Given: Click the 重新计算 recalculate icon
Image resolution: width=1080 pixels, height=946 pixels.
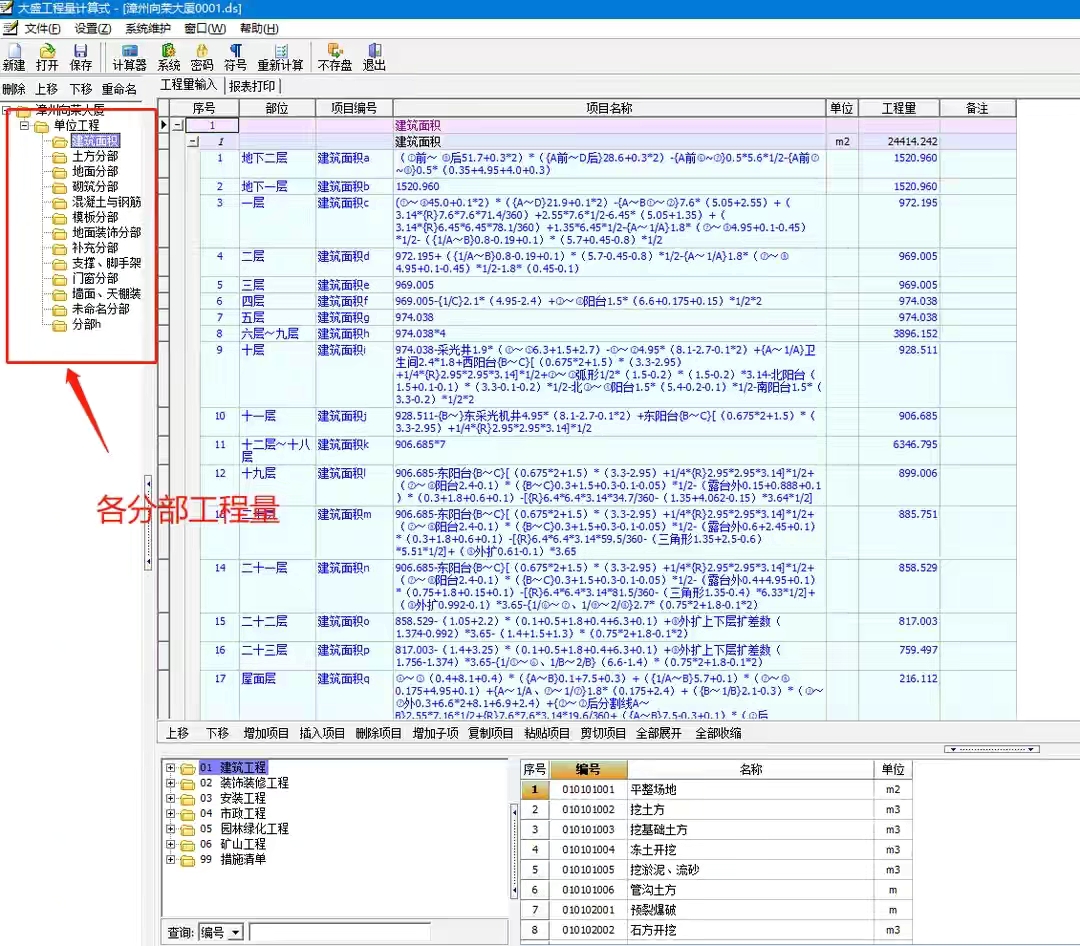Looking at the screenshot, I should pos(280,51).
